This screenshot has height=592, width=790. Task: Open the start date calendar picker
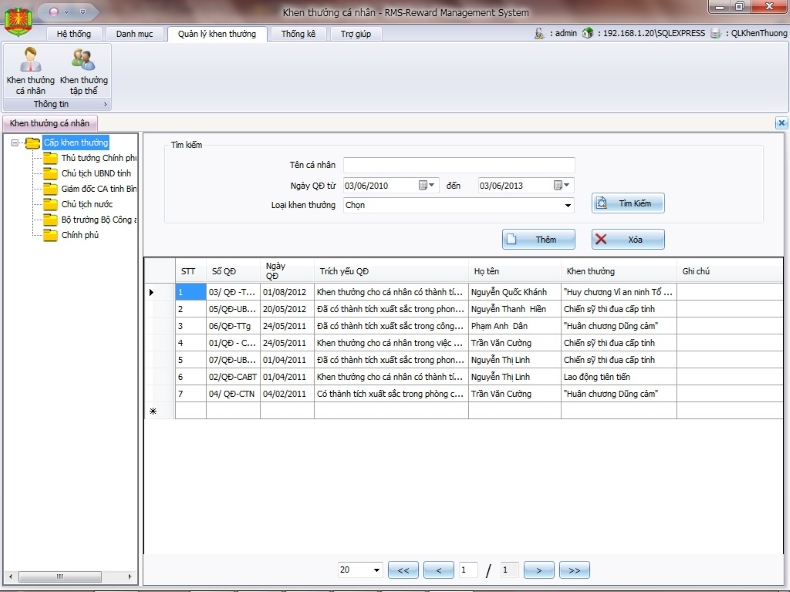coord(425,185)
